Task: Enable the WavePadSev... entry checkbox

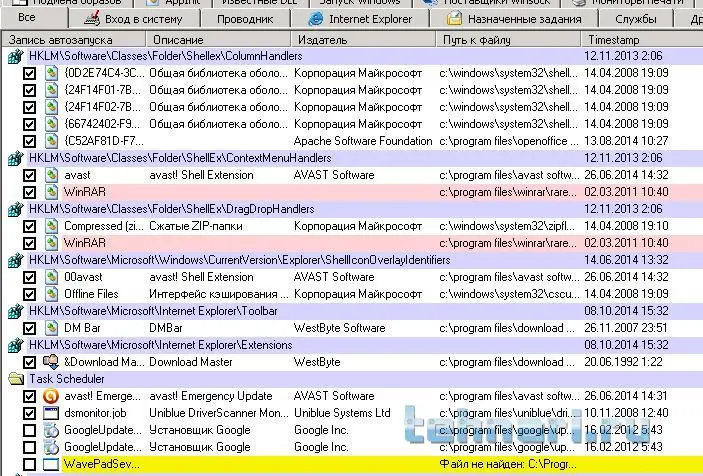Action: click(x=30, y=464)
